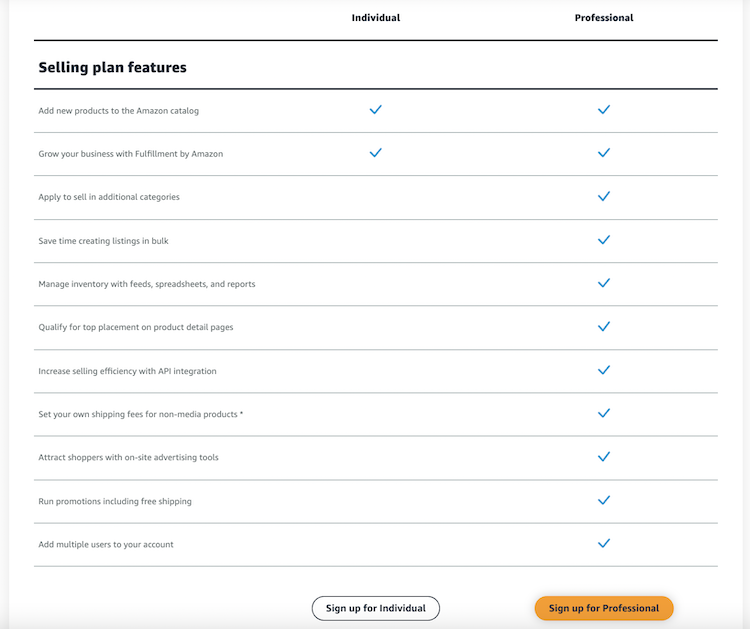
Task: Click 'Qualify for top placement' feature text
Action: [x=136, y=327]
